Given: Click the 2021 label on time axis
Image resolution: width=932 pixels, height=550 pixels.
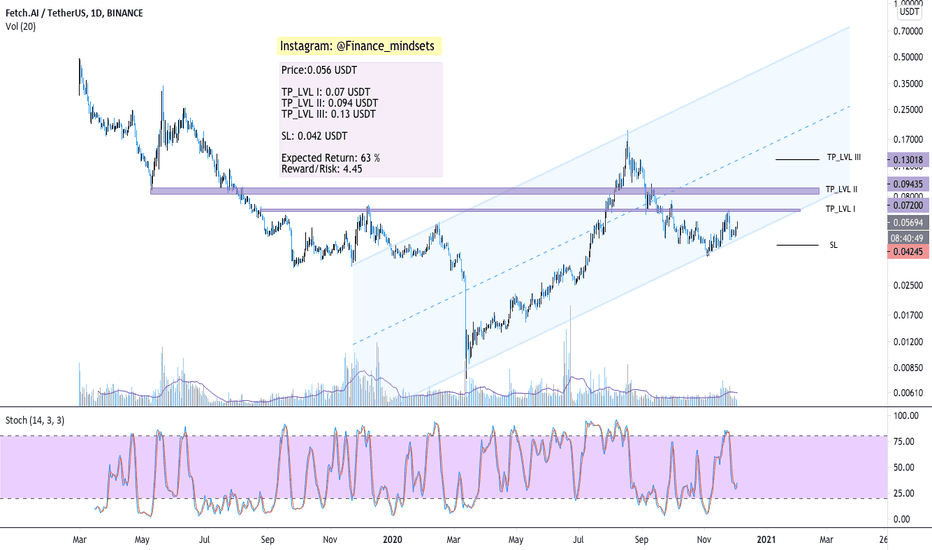Looking at the screenshot, I should [766, 539].
